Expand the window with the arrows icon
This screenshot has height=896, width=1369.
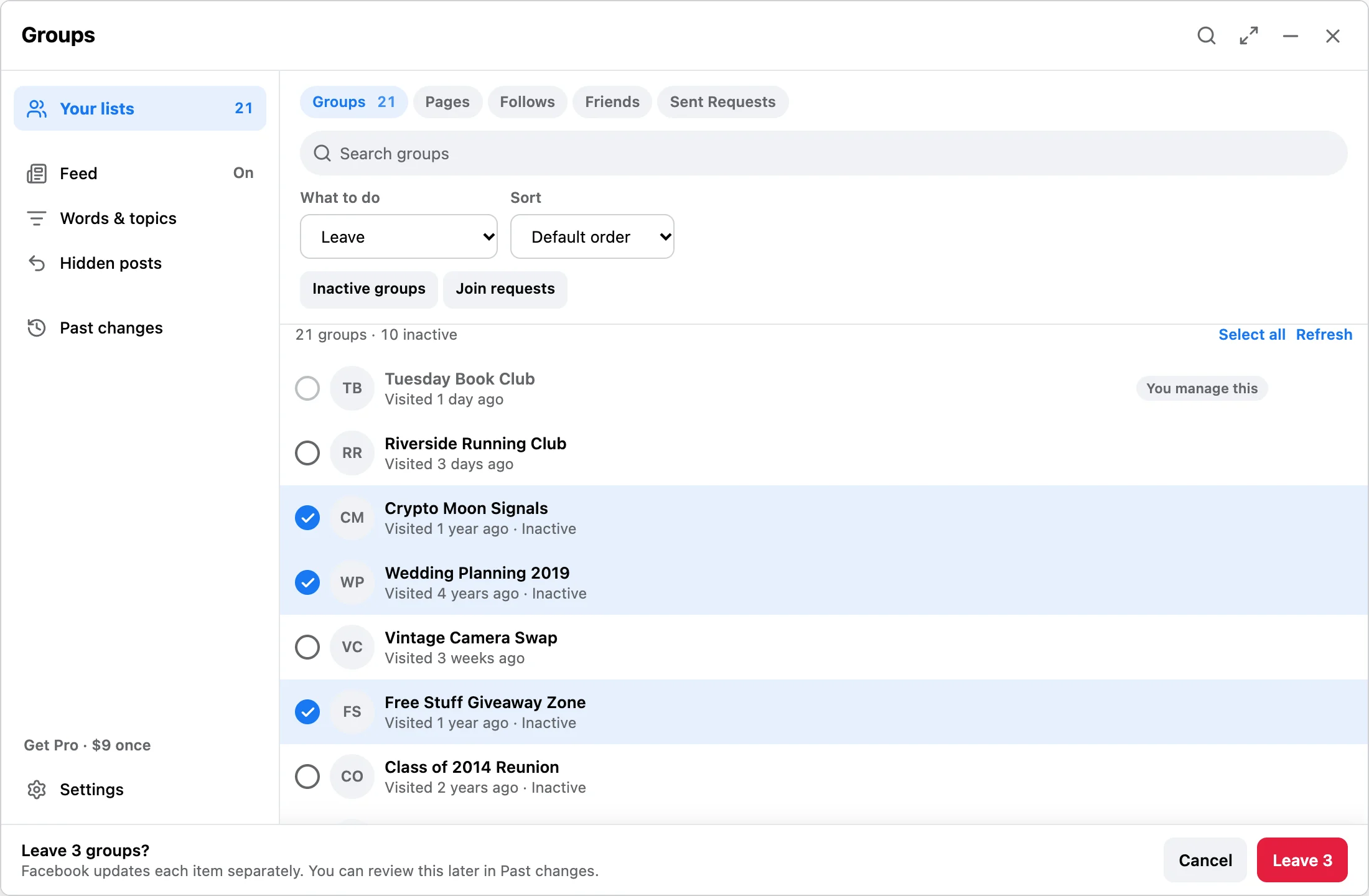1249,36
